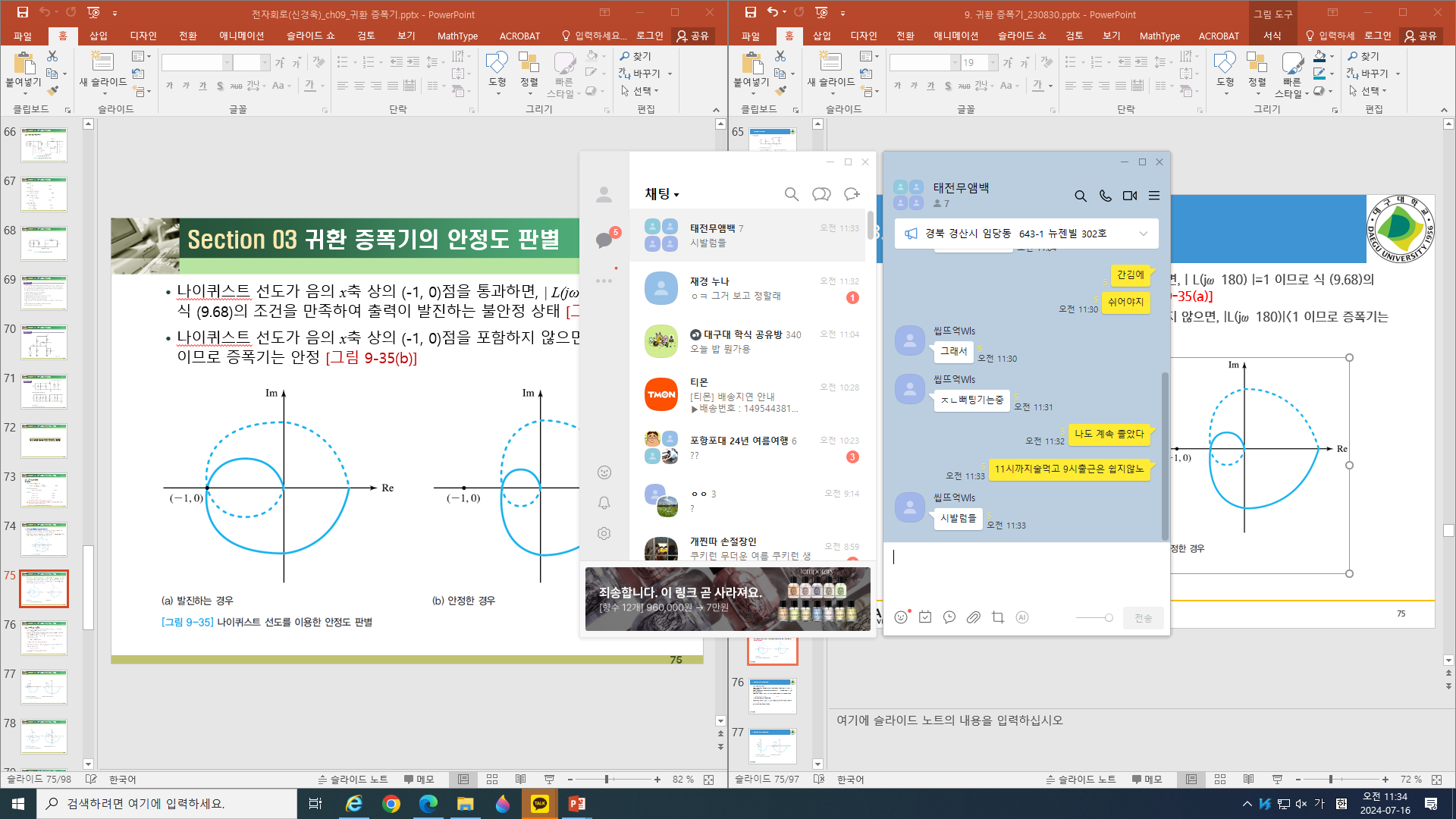Click the 전송 send button
The height and width of the screenshot is (819, 1456).
pos(1143,618)
